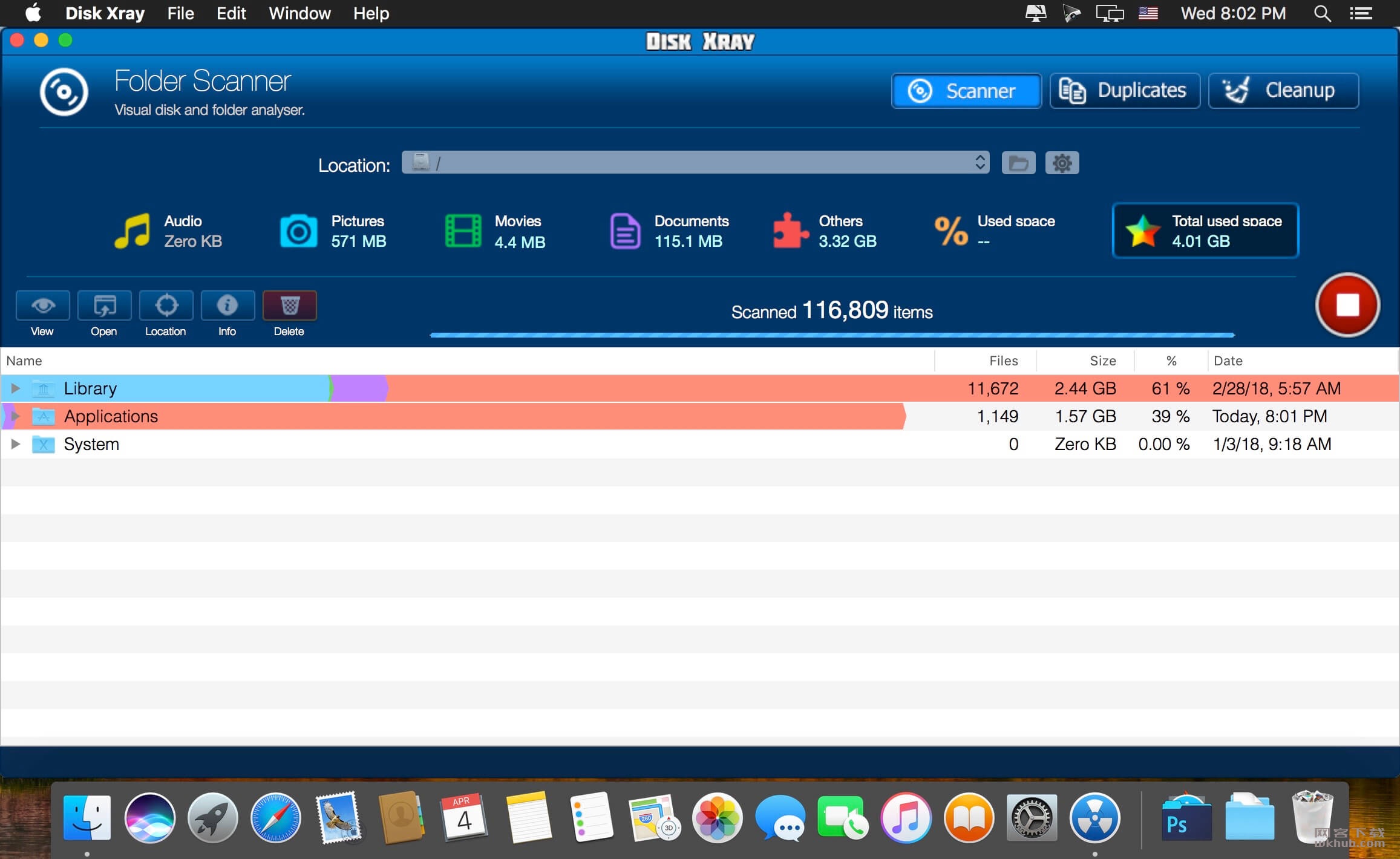Open Safari from the Dock
Viewport: 1400px width, 859px height.
click(276, 818)
